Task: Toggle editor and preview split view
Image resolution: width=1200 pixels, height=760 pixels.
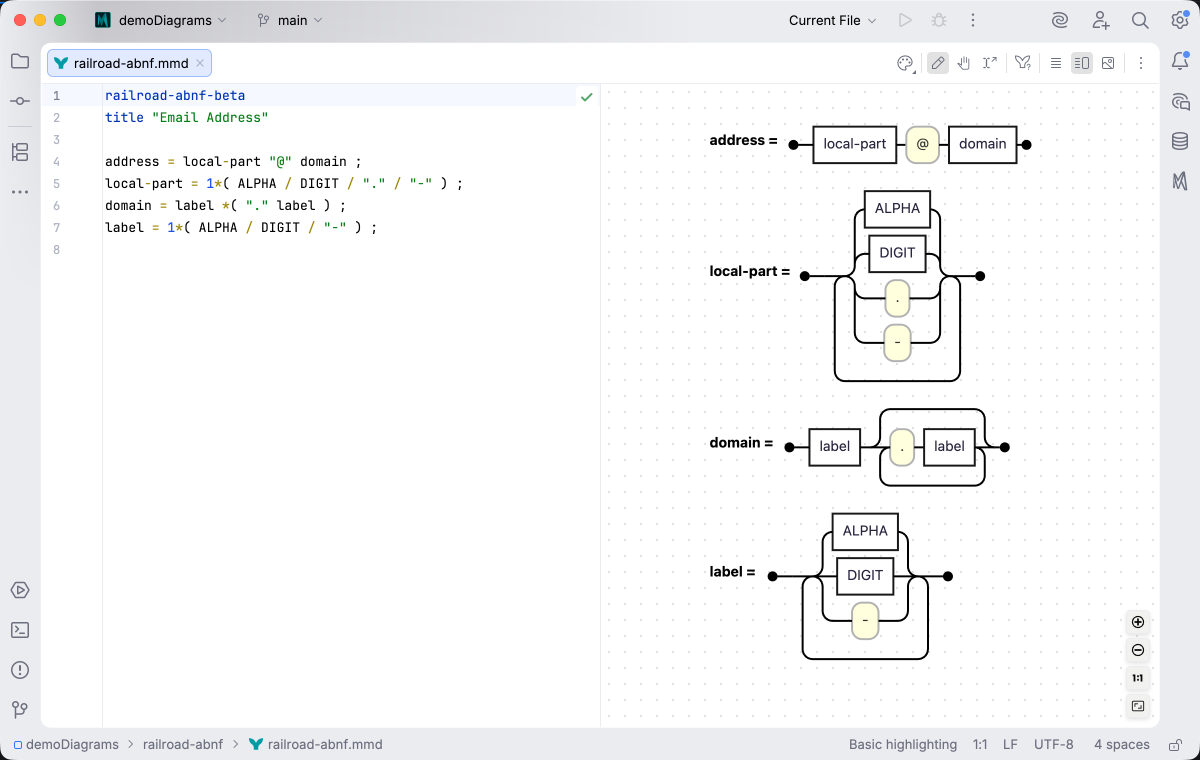Action: [x=1082, y=63]
